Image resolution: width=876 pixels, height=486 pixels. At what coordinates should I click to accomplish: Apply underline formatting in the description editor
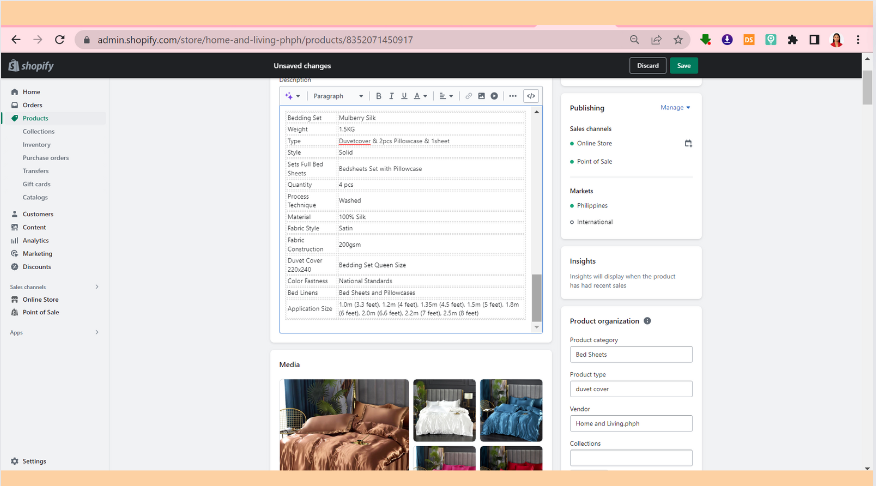(x=404, y=96)
